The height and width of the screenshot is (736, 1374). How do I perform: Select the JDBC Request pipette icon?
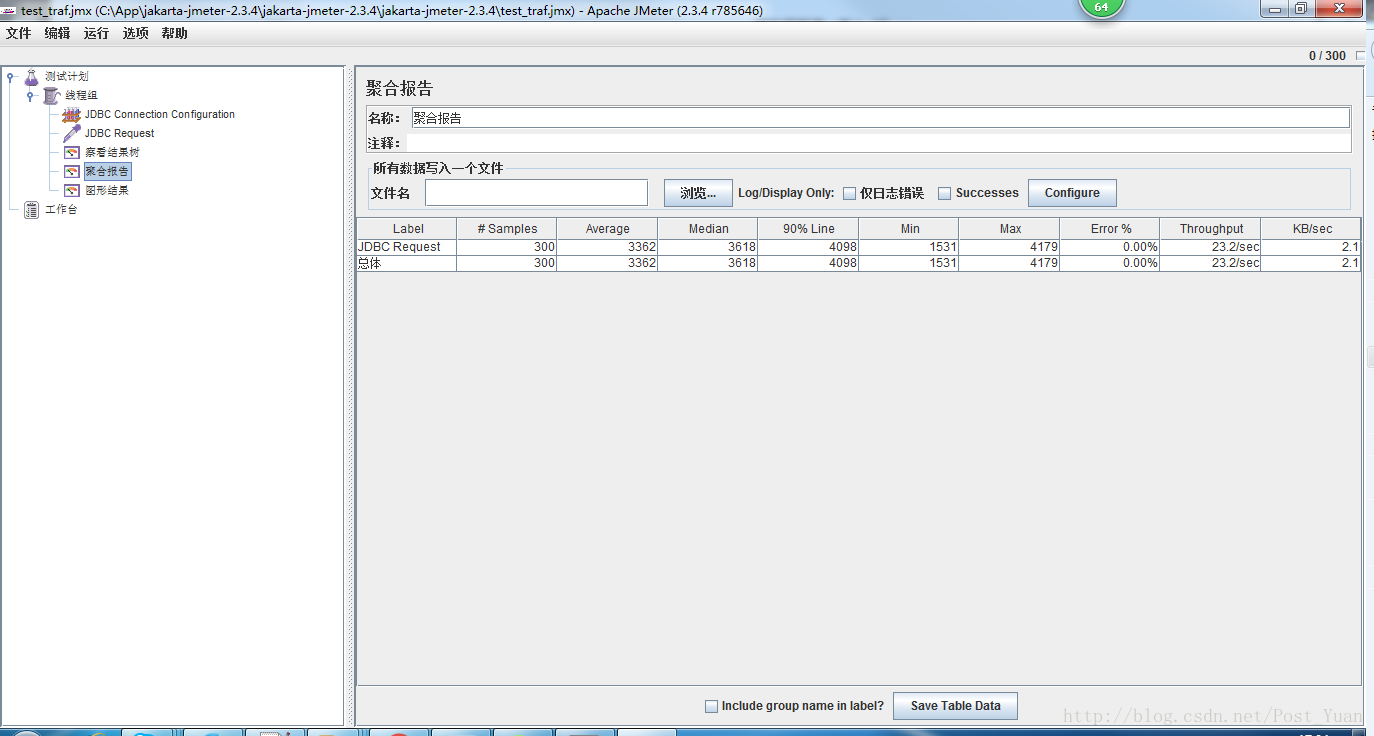click(71, 133)
